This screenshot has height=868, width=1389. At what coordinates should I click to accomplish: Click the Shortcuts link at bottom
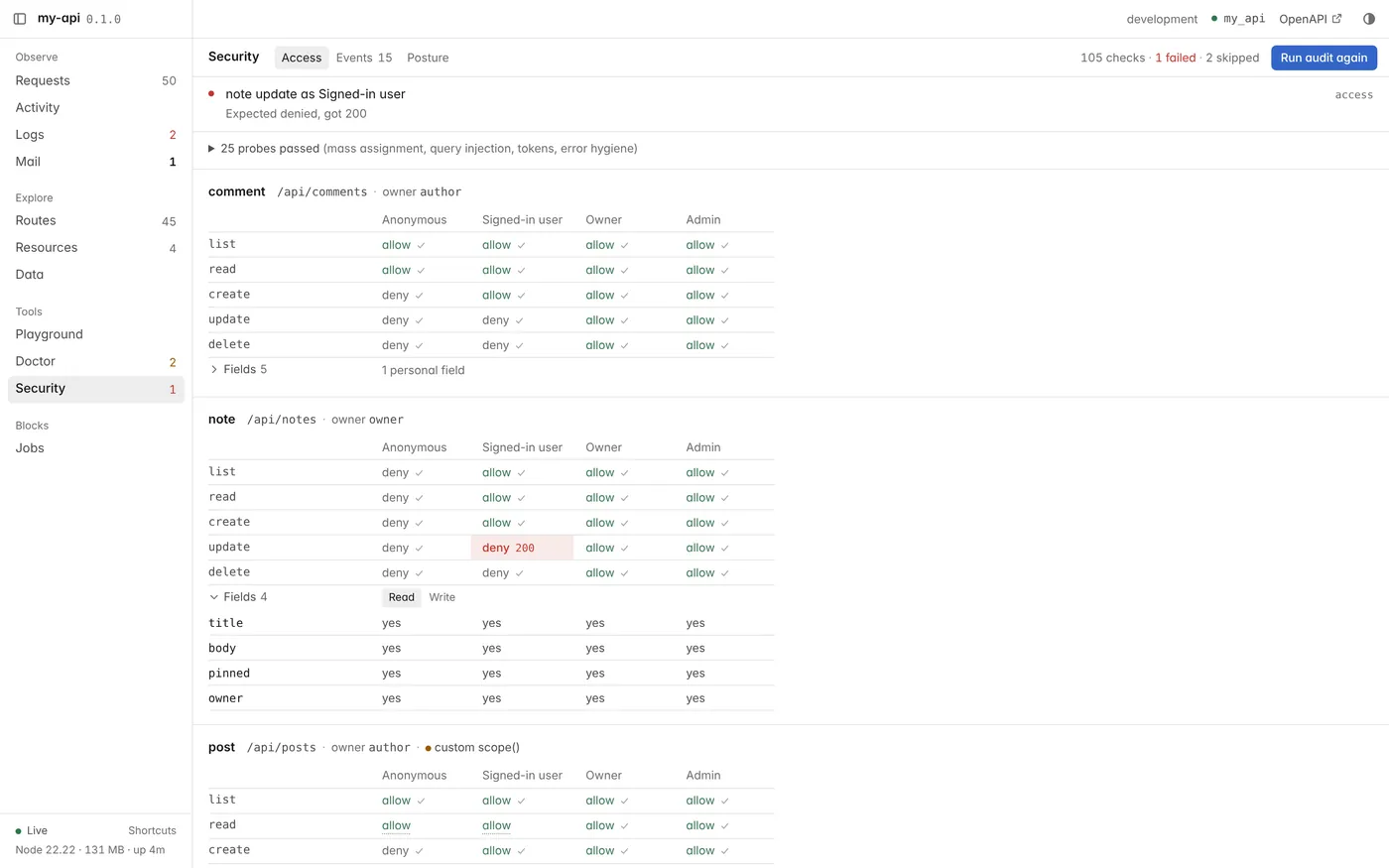(152, 830)
